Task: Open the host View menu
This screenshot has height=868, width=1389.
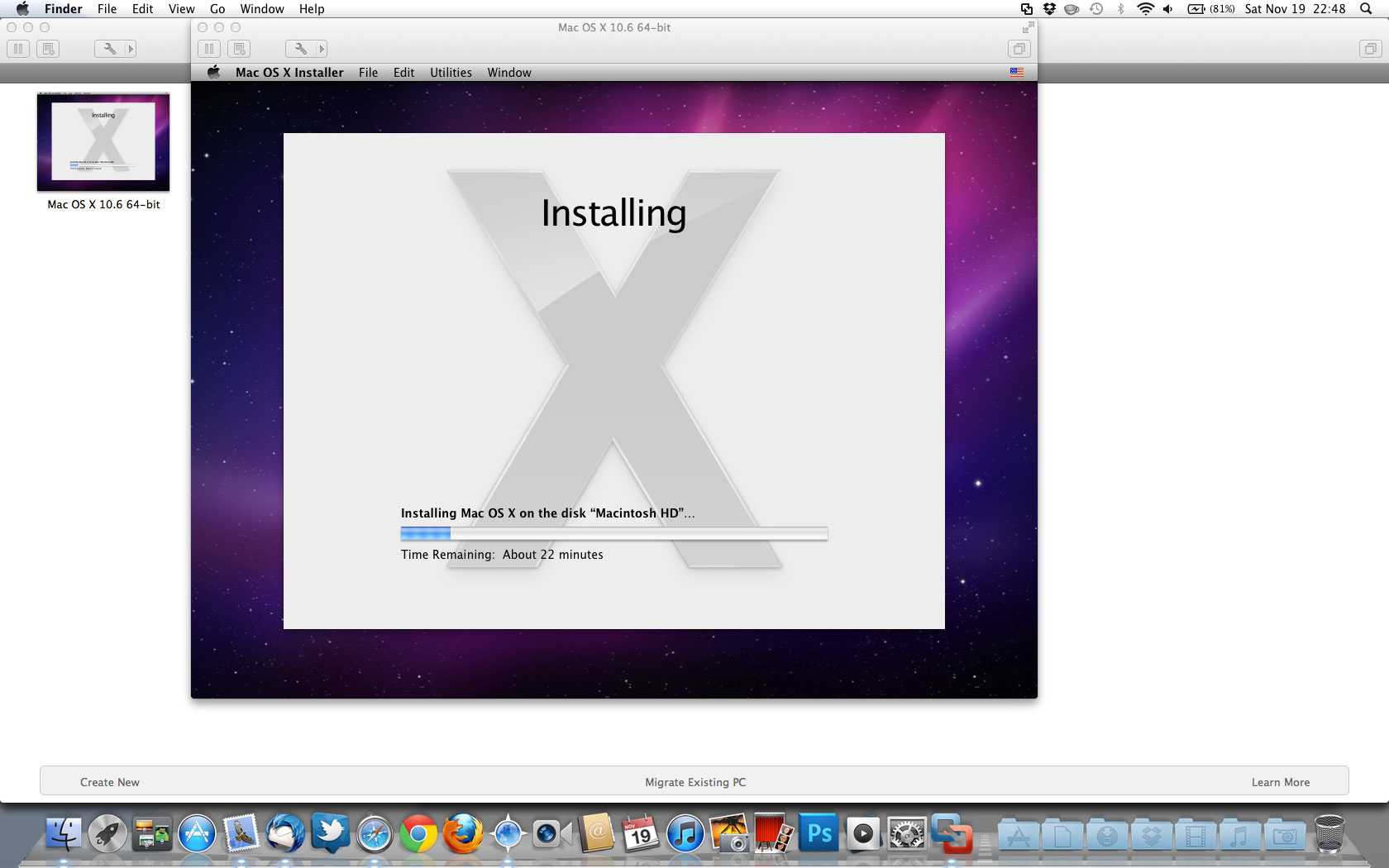Action: (x=182, y=9)
